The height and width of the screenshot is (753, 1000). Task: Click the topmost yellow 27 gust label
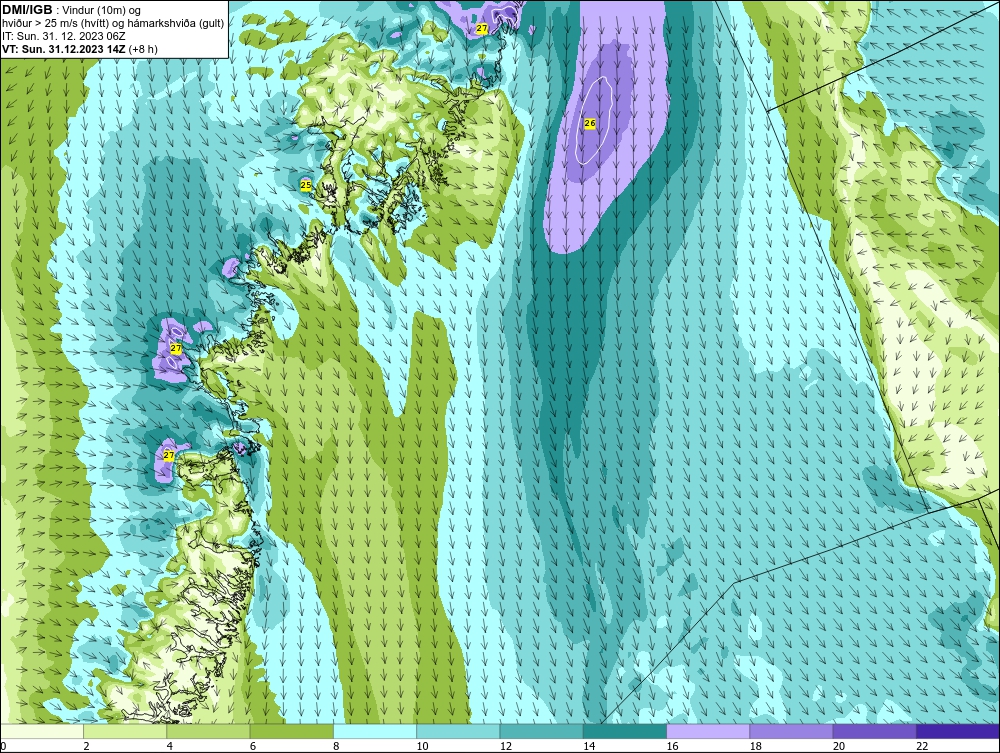pos(482,29)
